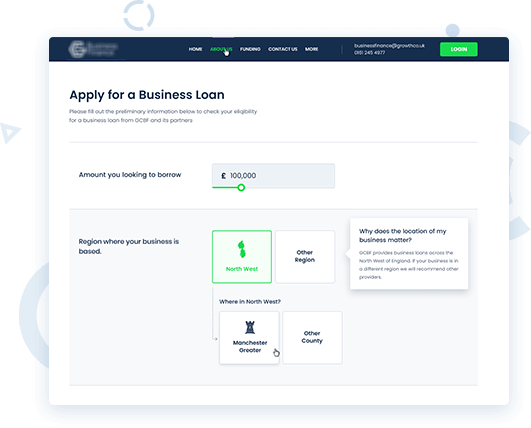Focus the borrow amount input field
This screenshot has height=428, width=531.
pyautogui.click(x=273, y=175)
